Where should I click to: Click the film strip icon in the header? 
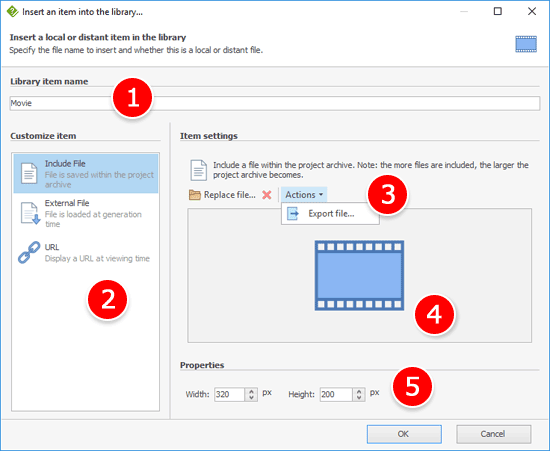point(526,44)
